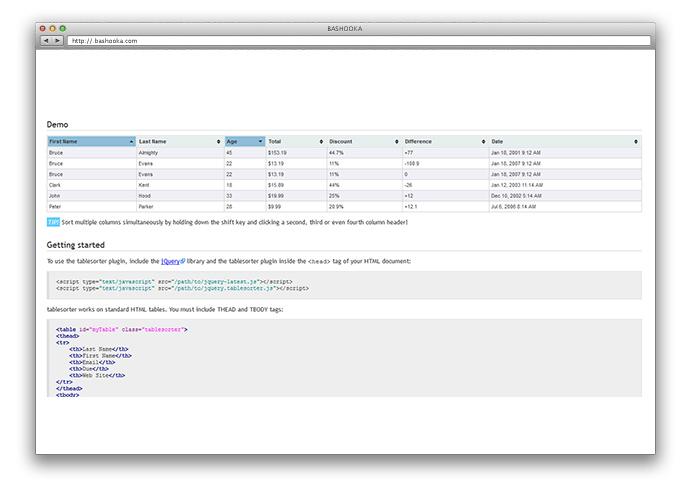
Task: Select the 44.7% discount cell
Action: 364,152
